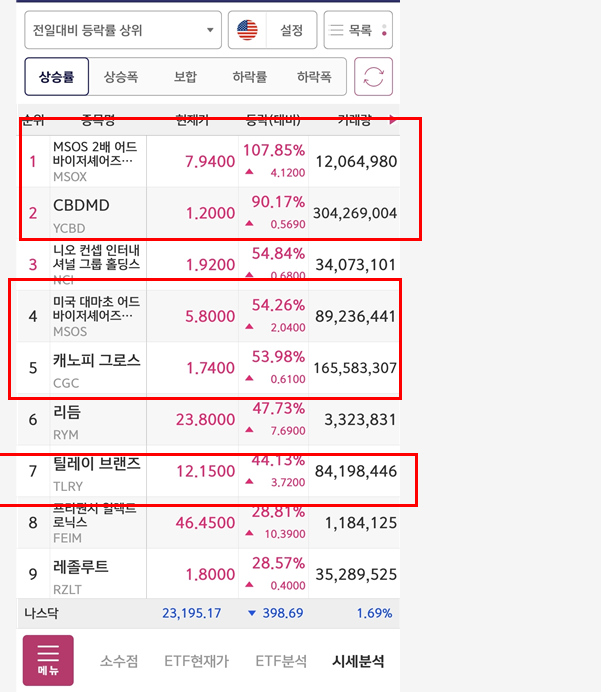
Task: Open the 전일대비 등락률 상위 dropdown
Action: (123, 30)
